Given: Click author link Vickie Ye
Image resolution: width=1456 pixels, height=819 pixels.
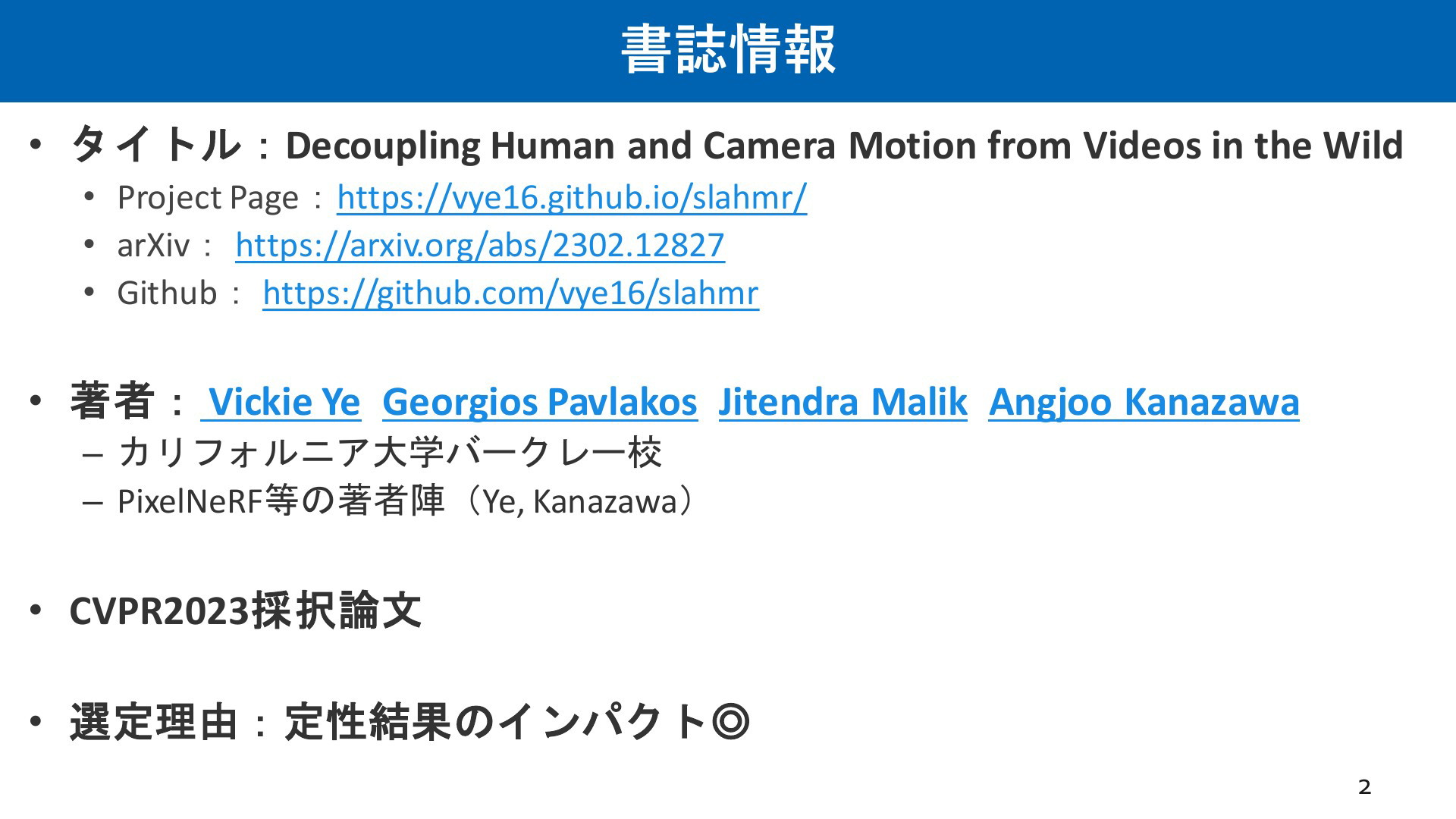Looking at the screenshot, I should tap(283, 402).
